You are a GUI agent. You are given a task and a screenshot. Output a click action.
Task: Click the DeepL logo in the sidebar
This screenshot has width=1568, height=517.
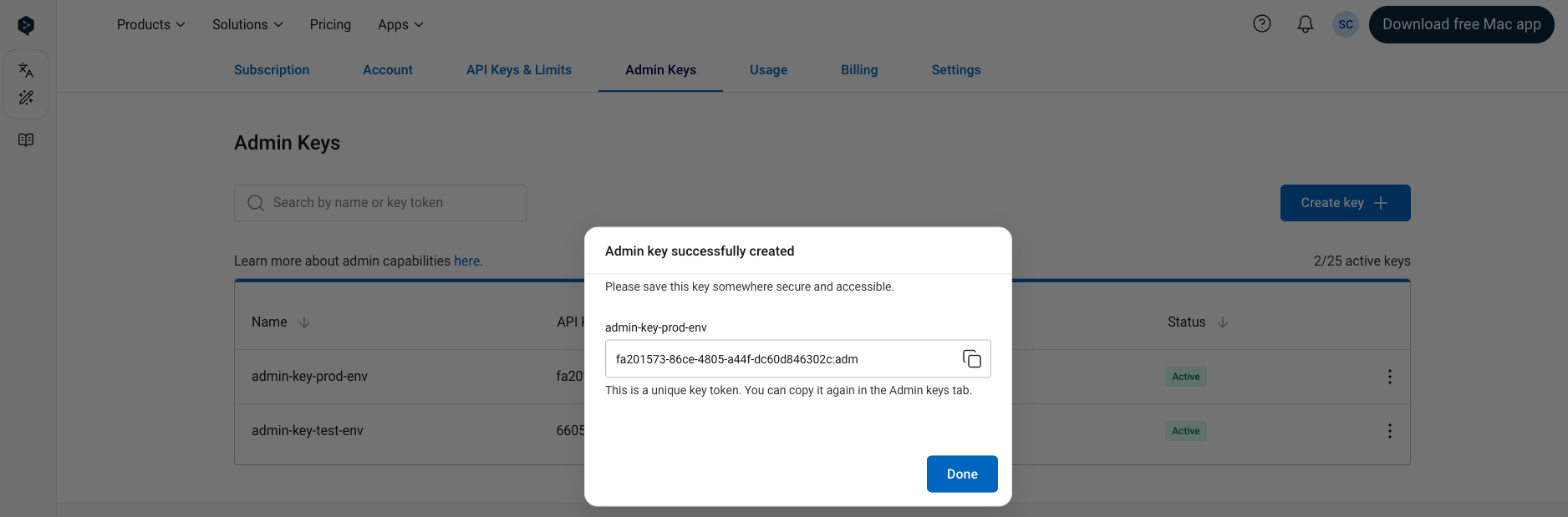pyautogui.click(x=26, y=26)
